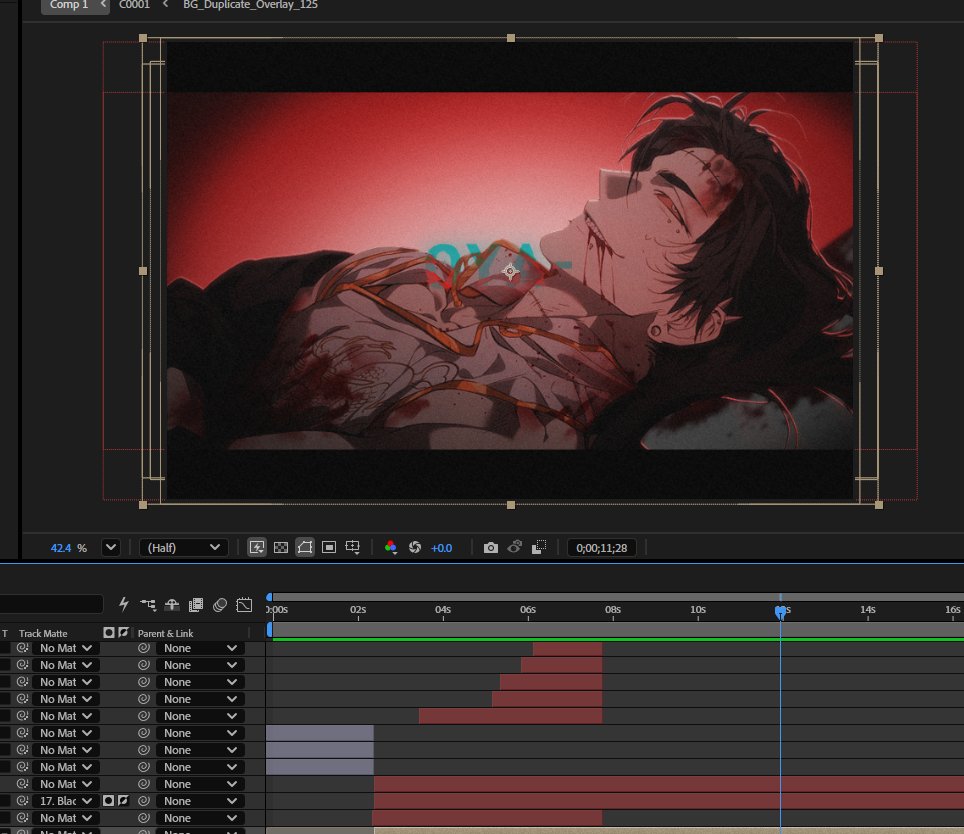Open grid and guide options
This screenshot has width=964, height=834.
[x=353, y=547]
